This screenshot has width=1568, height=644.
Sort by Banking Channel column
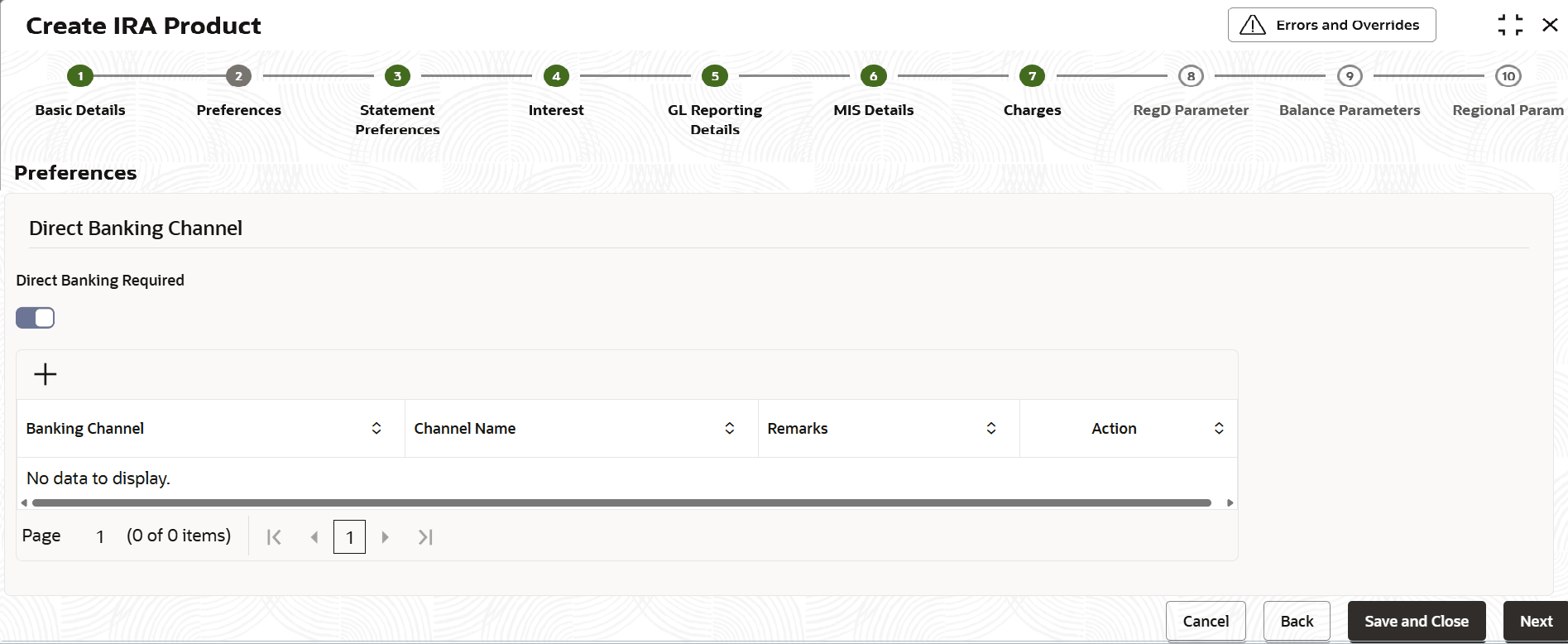376,428
